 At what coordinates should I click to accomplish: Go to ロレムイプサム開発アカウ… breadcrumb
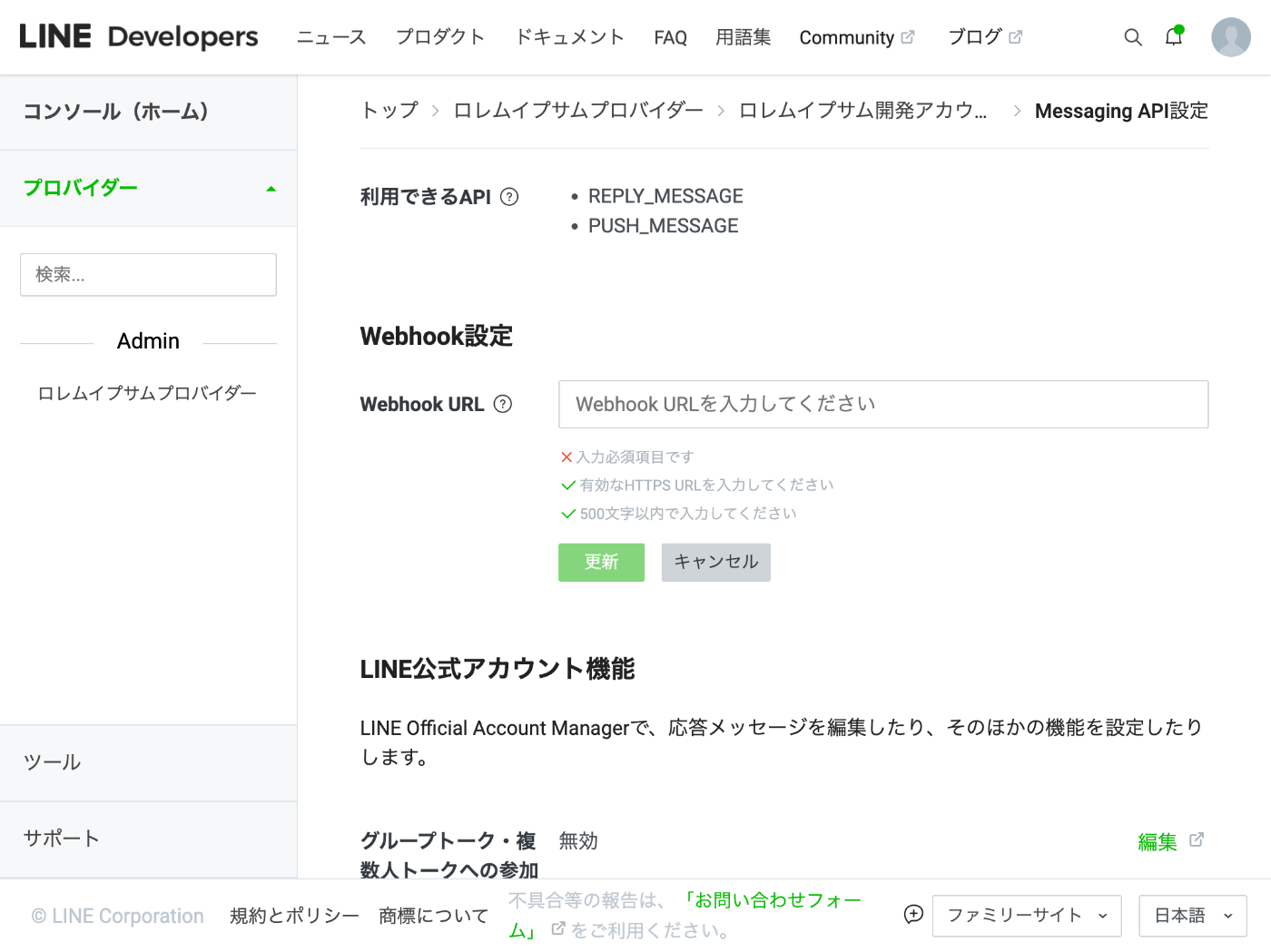pos(862,111)
